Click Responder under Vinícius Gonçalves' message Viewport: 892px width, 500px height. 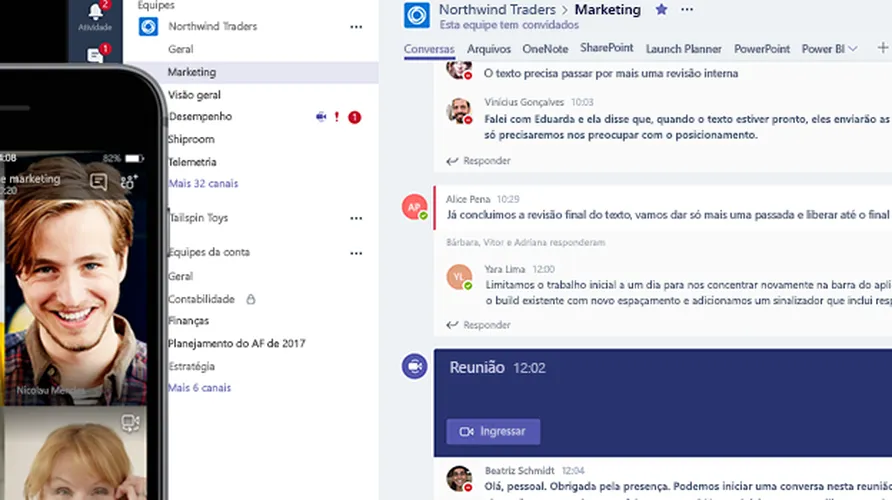[x=479, y=160]
